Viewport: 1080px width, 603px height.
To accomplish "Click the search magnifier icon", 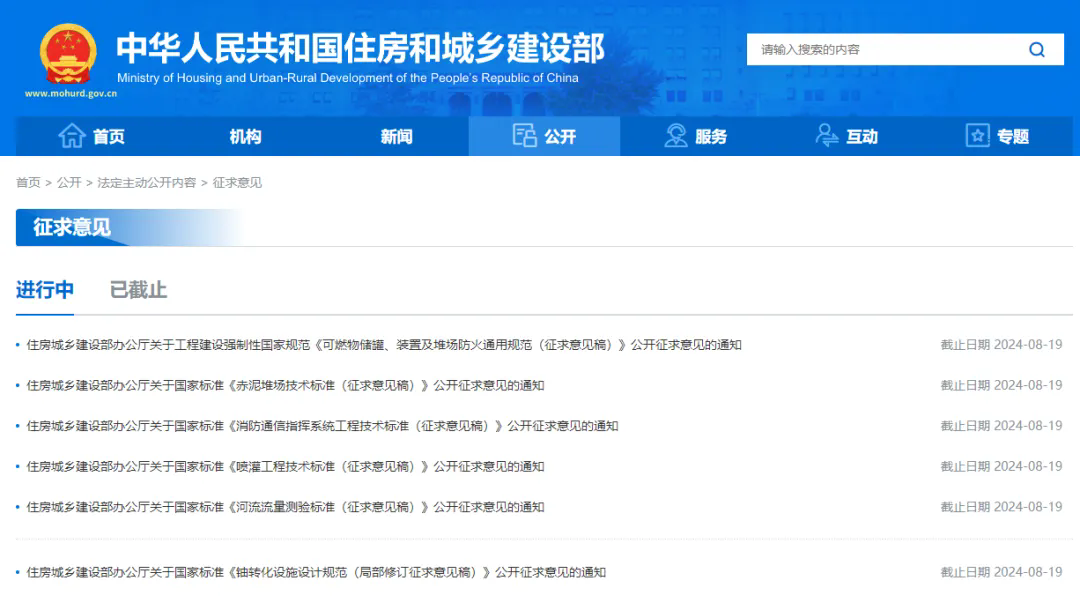I will [x=1036, y=50].
